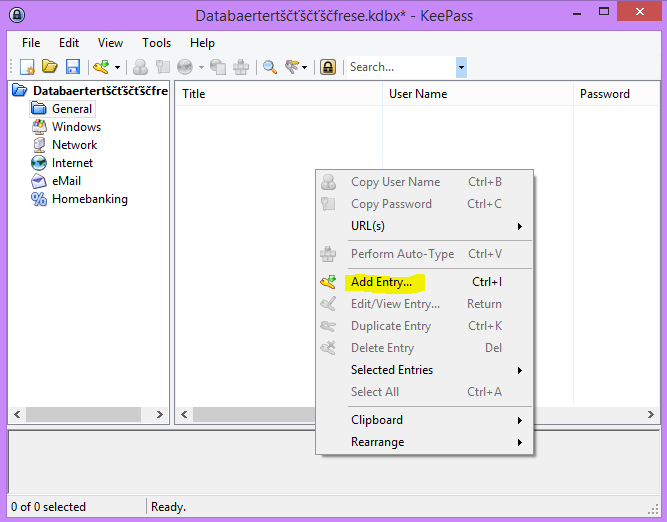This screenshot has width=667, height=522.
Task: Select the eMail group
Action: click(x=66, y=181)
